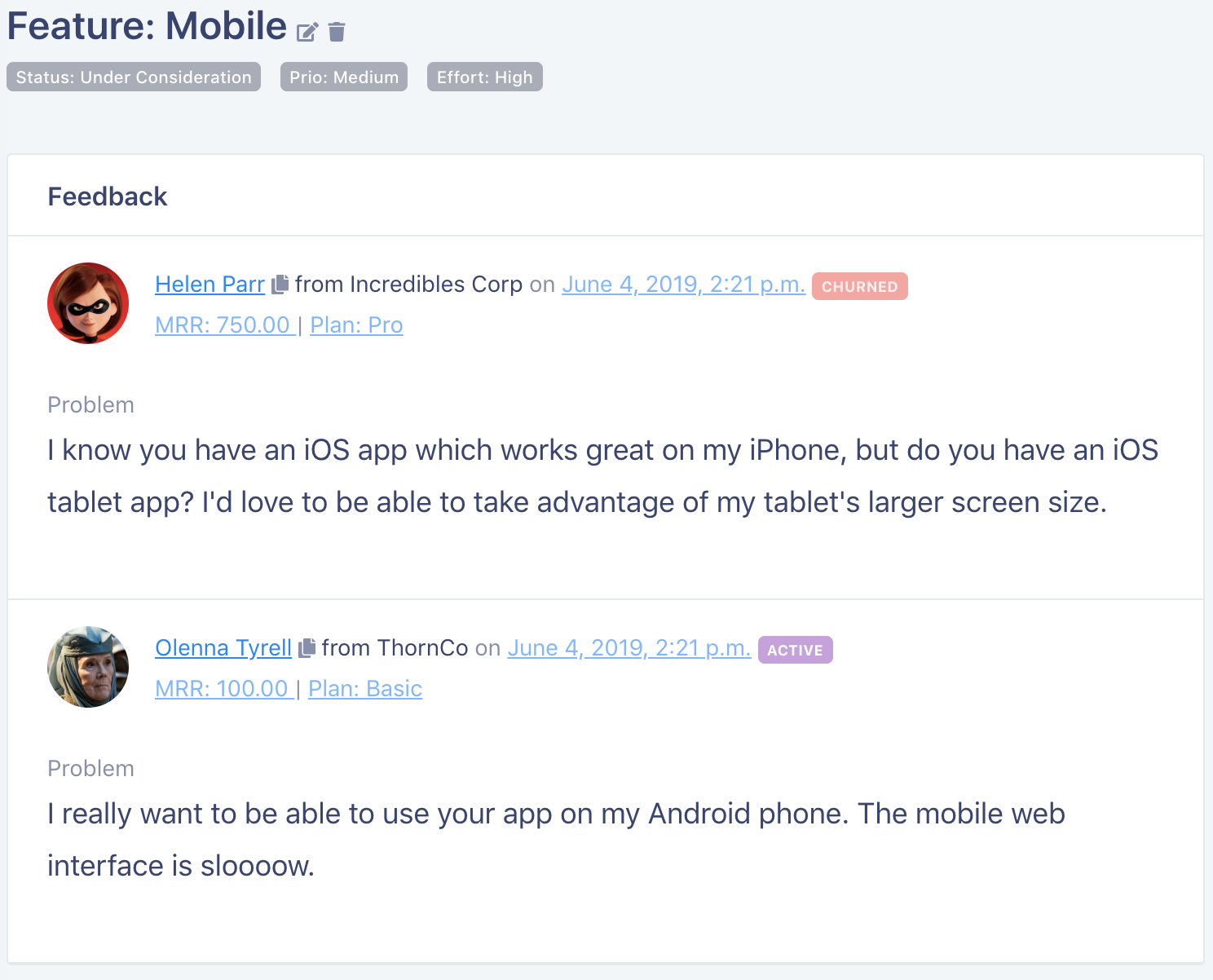Open the Plan: Pro link
The width and height of the screenshot is (1213, 980).
(356, 324)
